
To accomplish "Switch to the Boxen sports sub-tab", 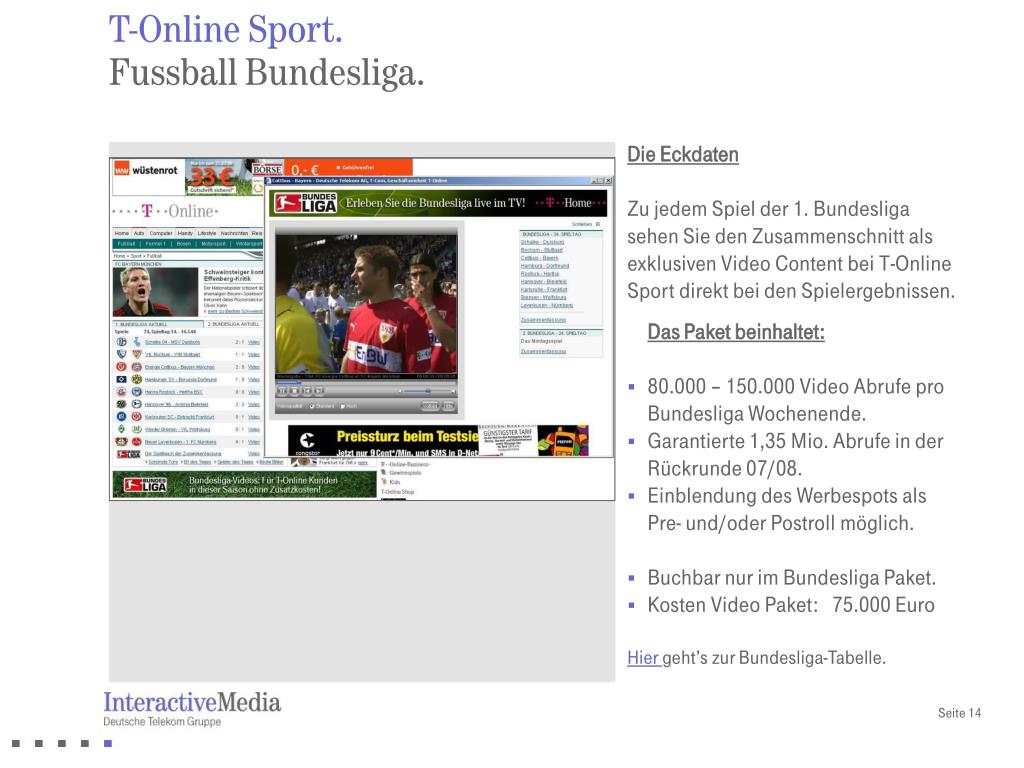I will pos(184,244).
